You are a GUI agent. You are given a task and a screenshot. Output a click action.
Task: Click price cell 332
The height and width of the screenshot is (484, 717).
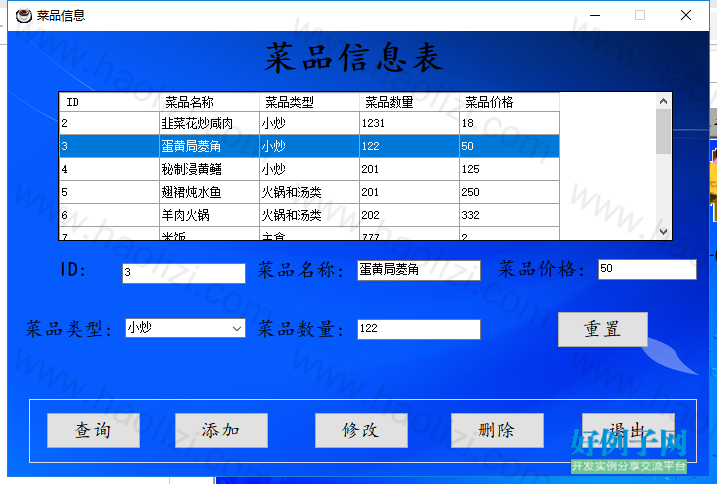[x=509, y=215]
